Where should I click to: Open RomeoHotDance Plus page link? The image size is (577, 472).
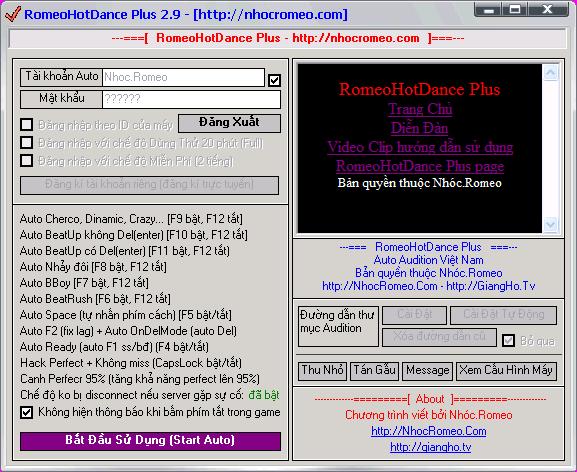(420, 166)
